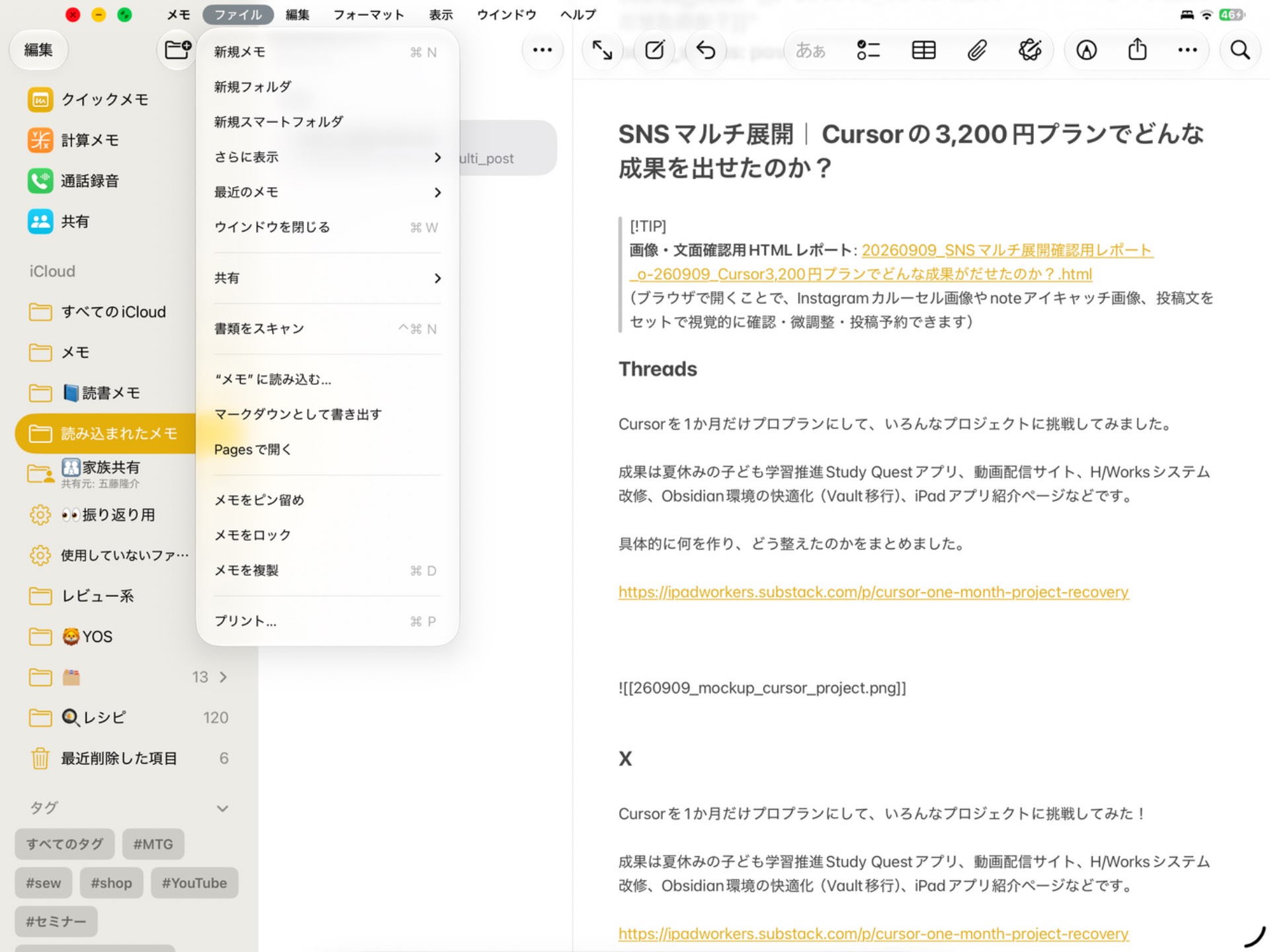The height and width of the screenshot is (952, 1270).
Task: Toggle full screen with the expand arrows icon
Action: point(602,50)
